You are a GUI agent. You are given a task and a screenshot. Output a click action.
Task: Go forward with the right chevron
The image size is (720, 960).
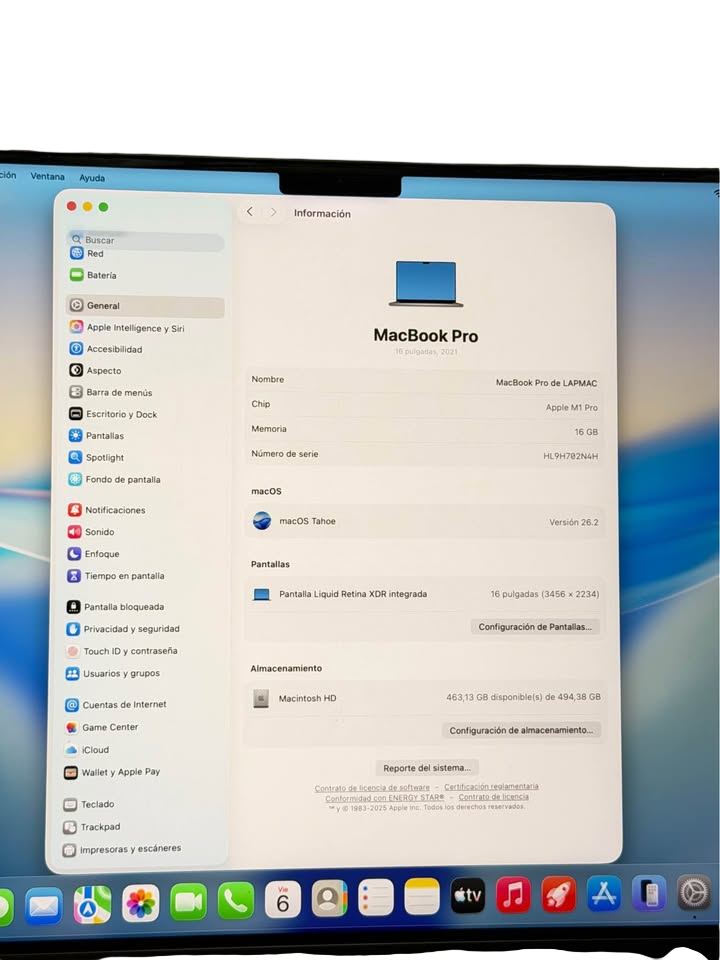pos(273,212)
